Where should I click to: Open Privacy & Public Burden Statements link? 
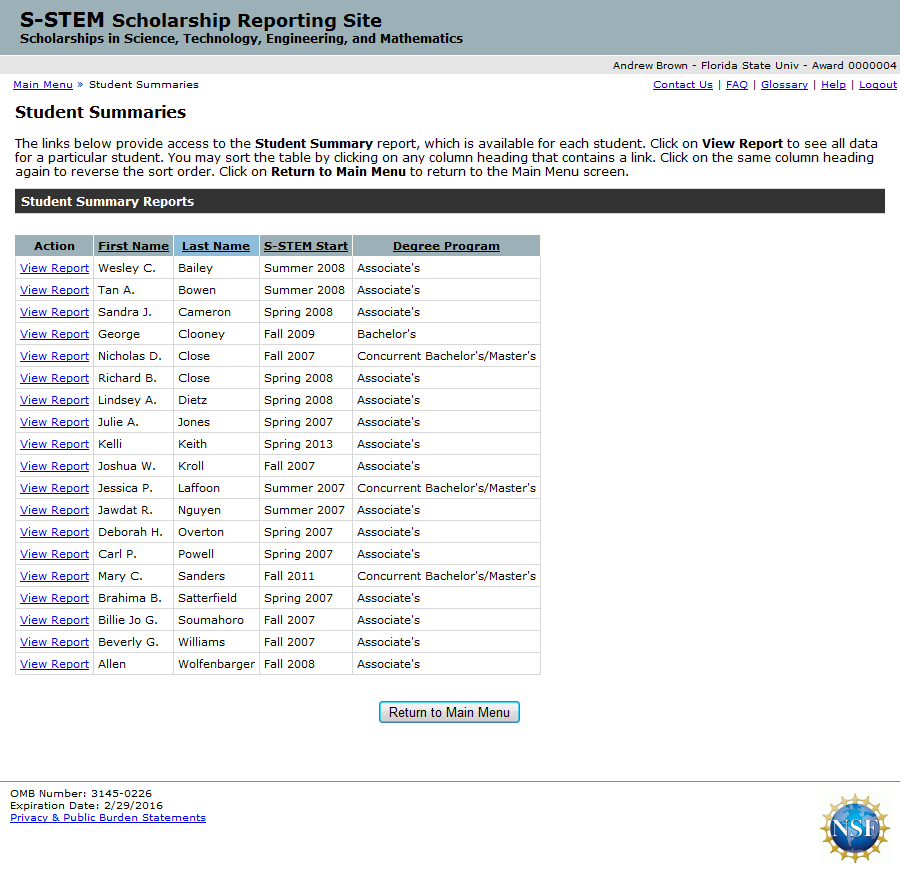pos(108,818)
